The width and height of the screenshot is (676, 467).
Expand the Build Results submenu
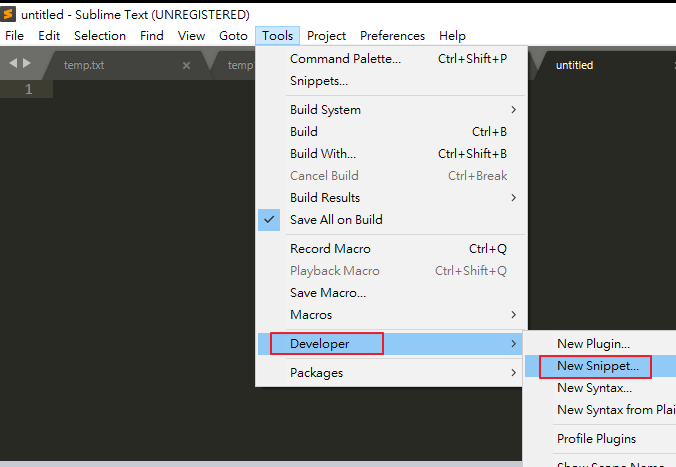[391, 197]
